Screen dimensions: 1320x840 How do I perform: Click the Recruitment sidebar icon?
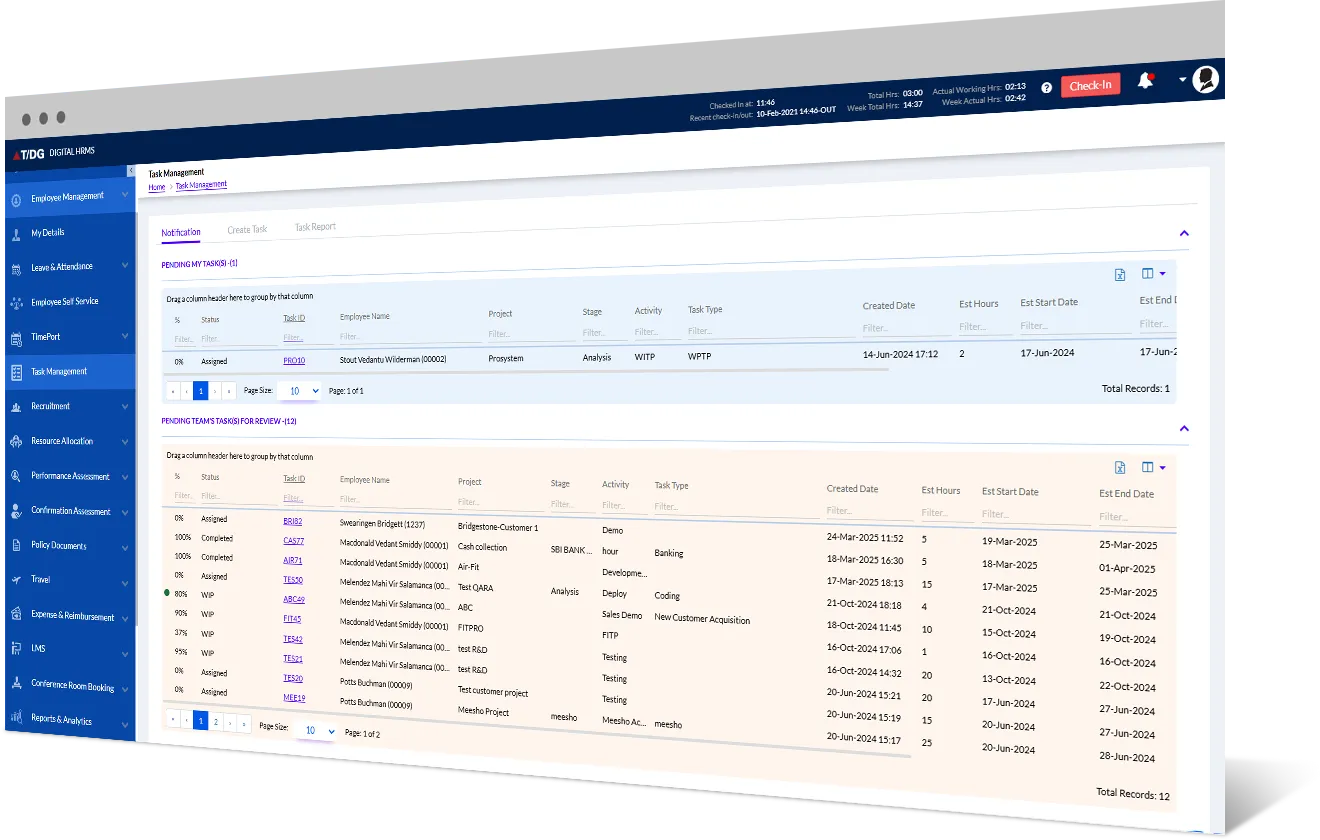[x=16, y=407]
